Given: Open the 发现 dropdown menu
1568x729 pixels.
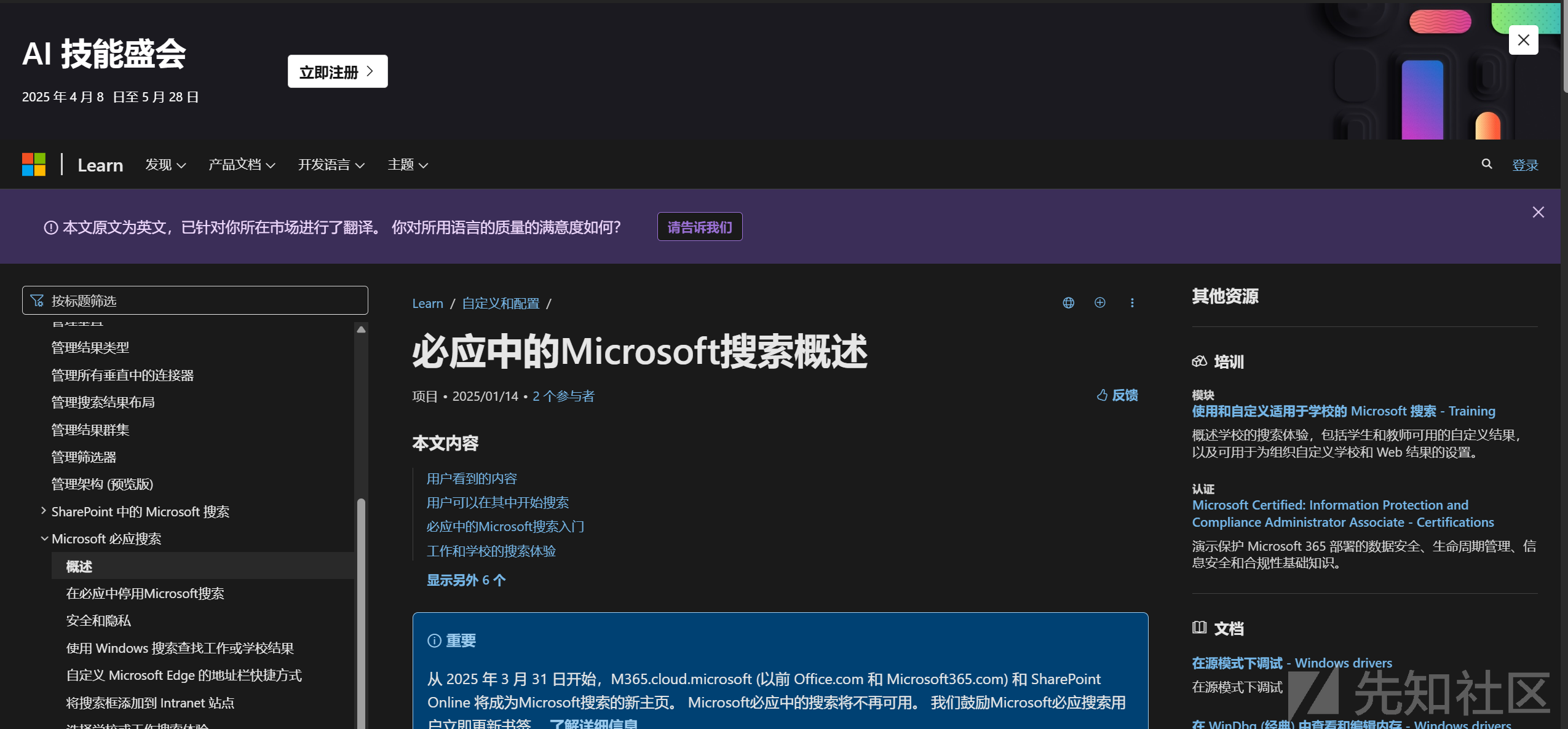Looking at the screenshot, I should [165, 165].
